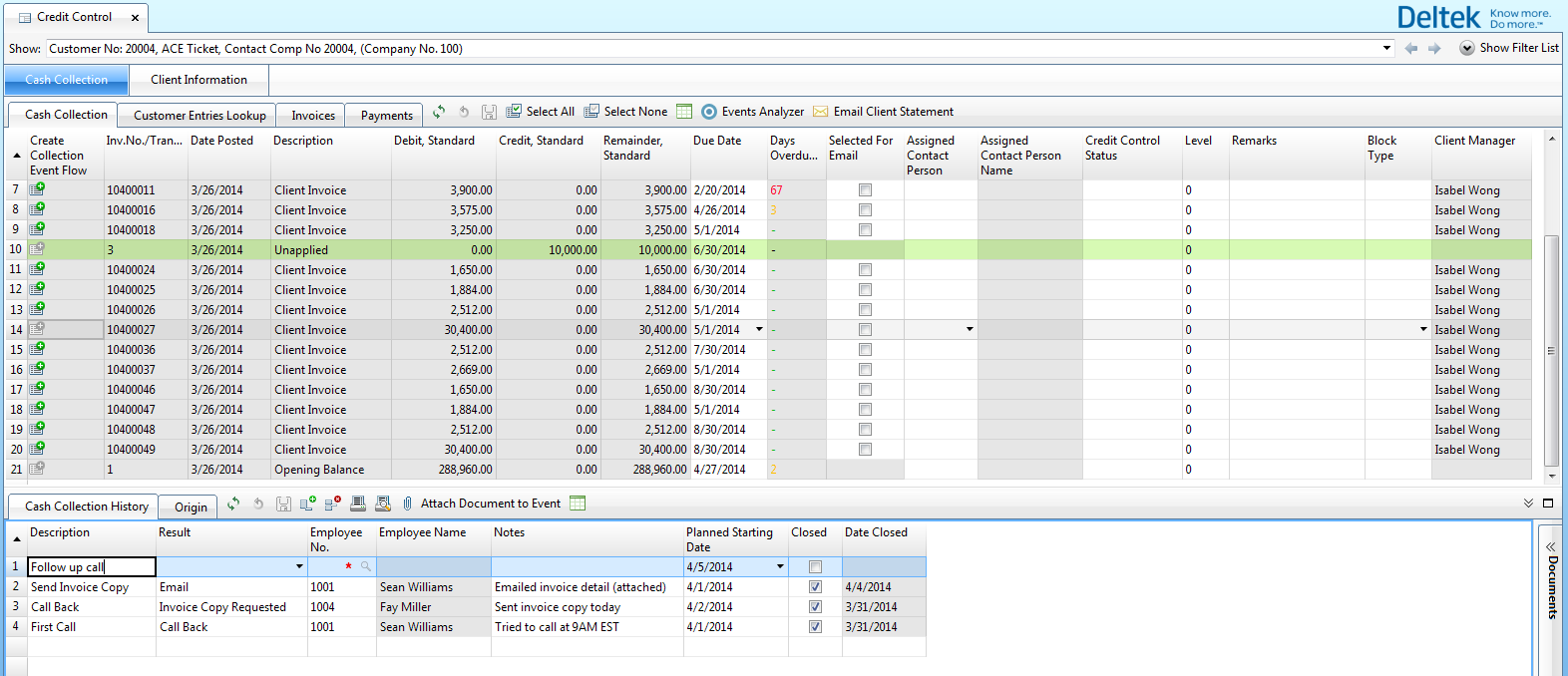Click the Follow up call description field
The image size is (1568, 676).
click(x=91, y=567)
